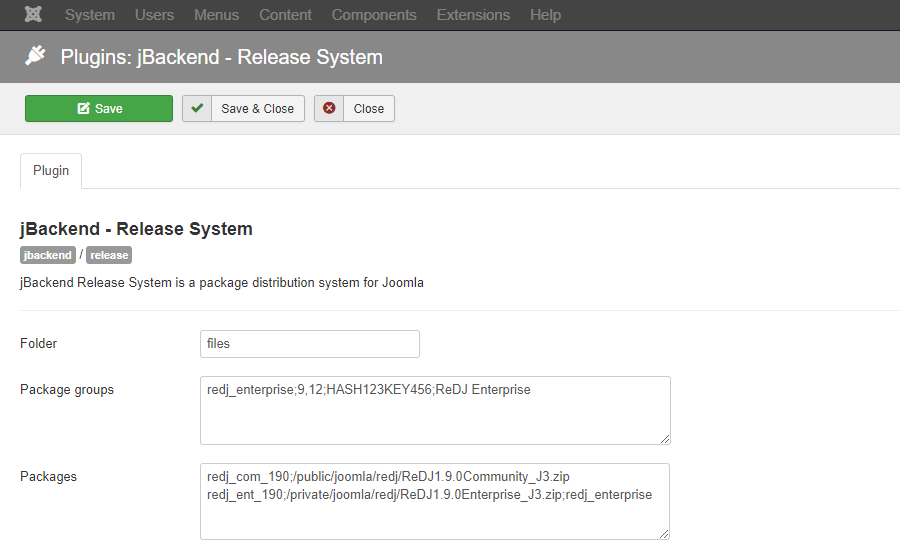
Task: Click the release badge label
Action: click(x=109, y=255)
